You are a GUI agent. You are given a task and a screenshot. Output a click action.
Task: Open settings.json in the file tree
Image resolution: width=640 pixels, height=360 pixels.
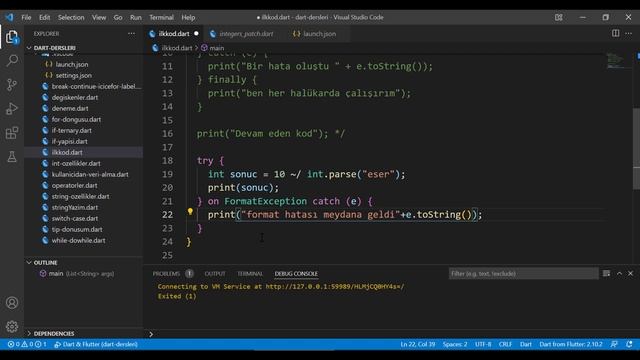pyautogui.click(x=73, y=76)
